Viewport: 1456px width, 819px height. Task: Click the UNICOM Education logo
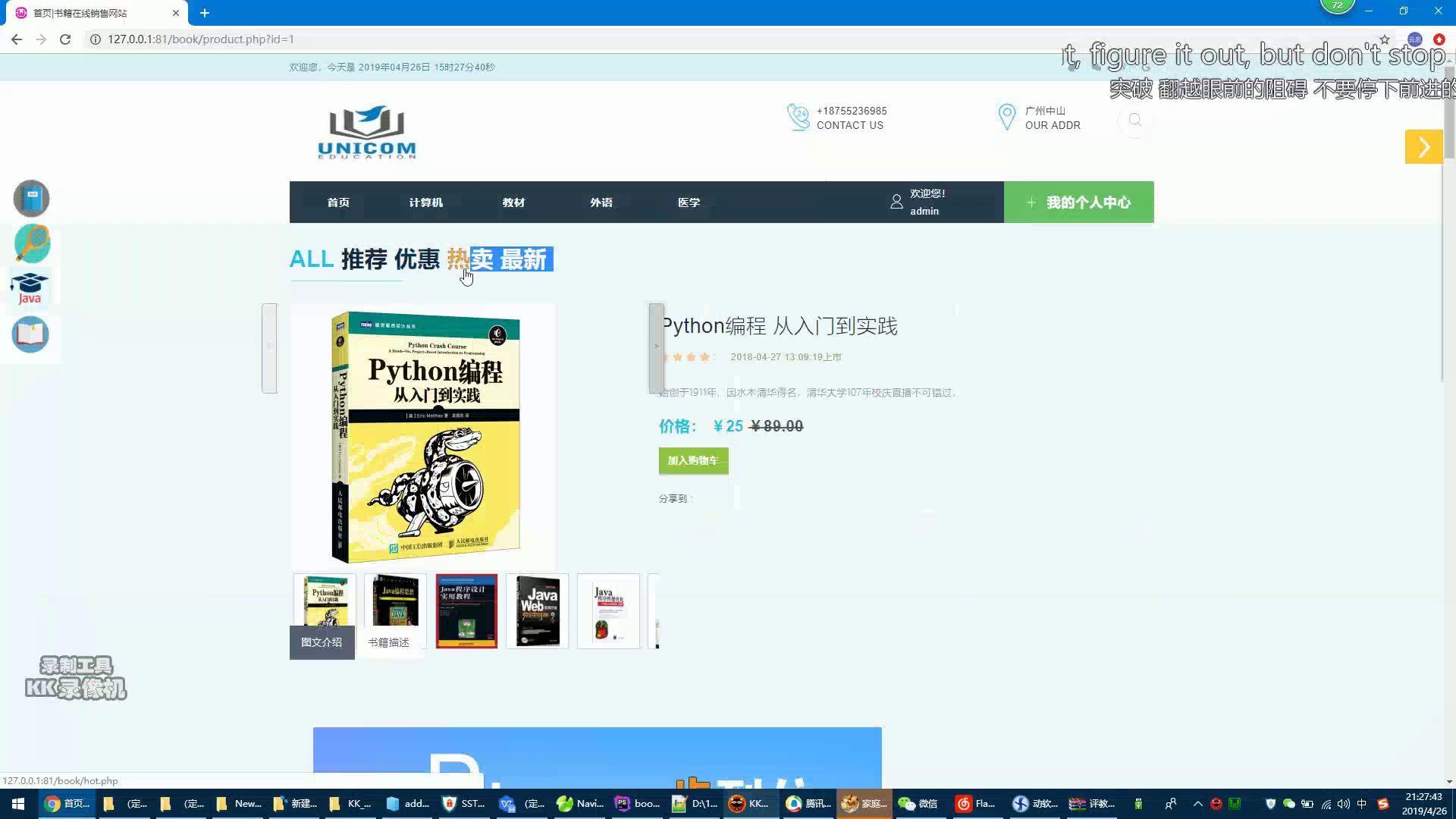click(x=367, y=131)
